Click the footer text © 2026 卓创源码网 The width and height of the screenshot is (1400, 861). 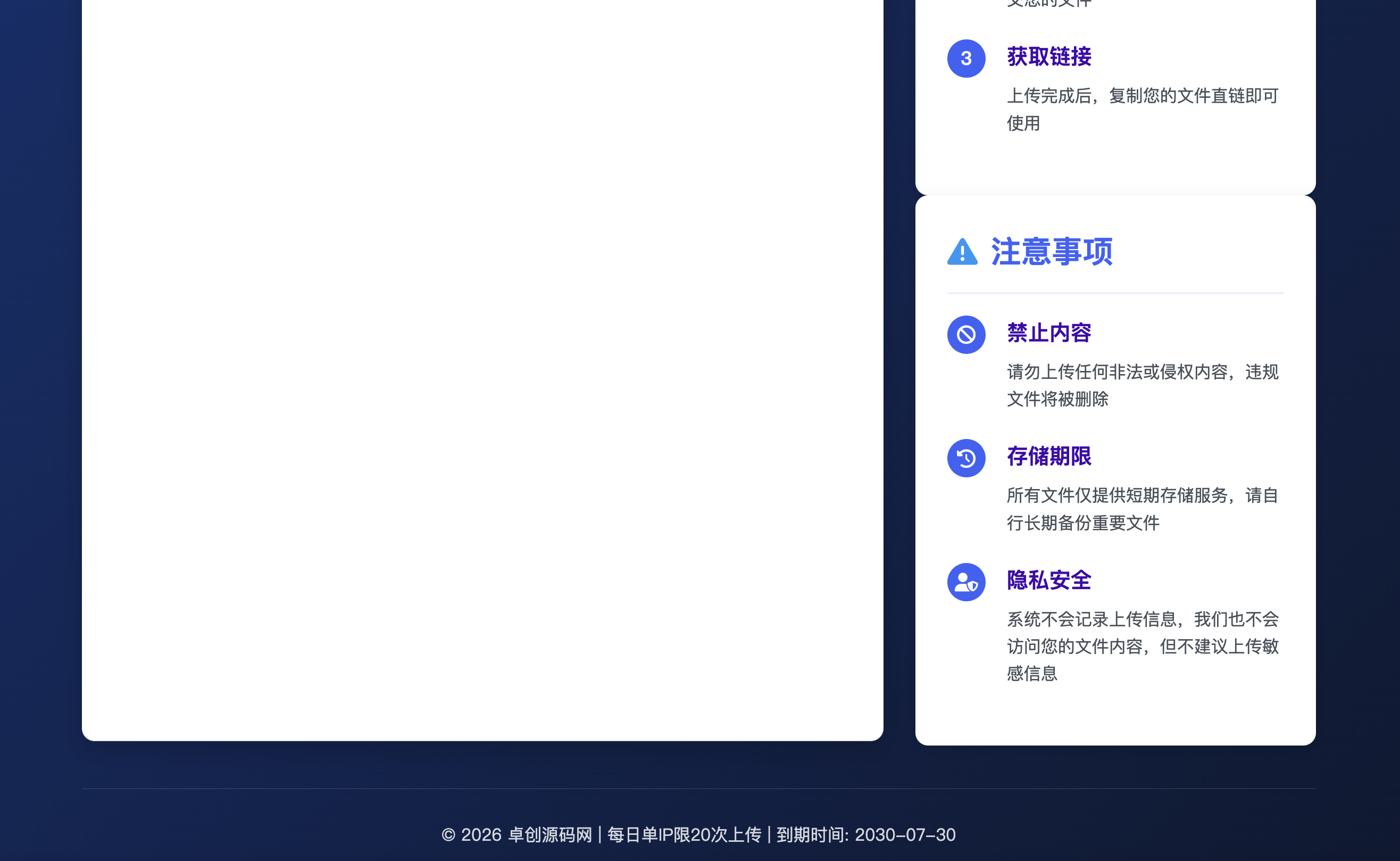click(516, 835)
